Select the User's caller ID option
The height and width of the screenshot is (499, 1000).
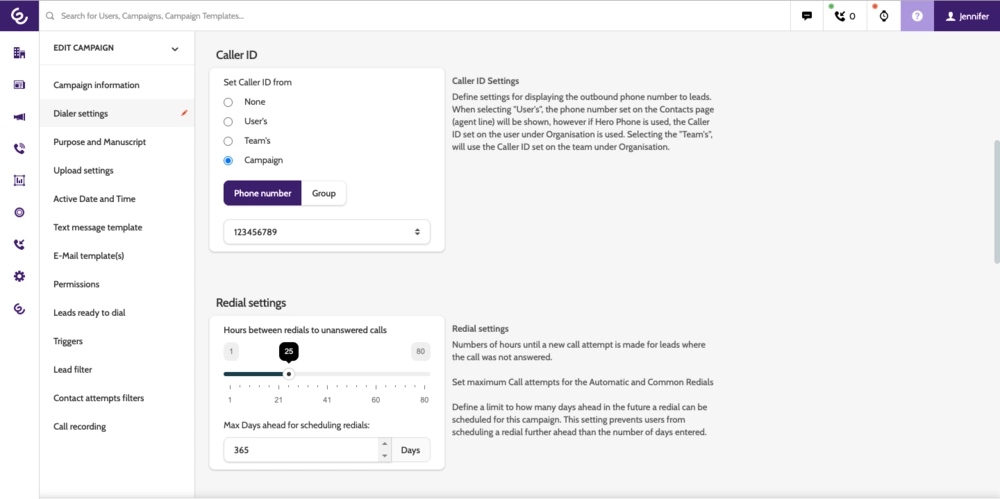click(228, 121)
